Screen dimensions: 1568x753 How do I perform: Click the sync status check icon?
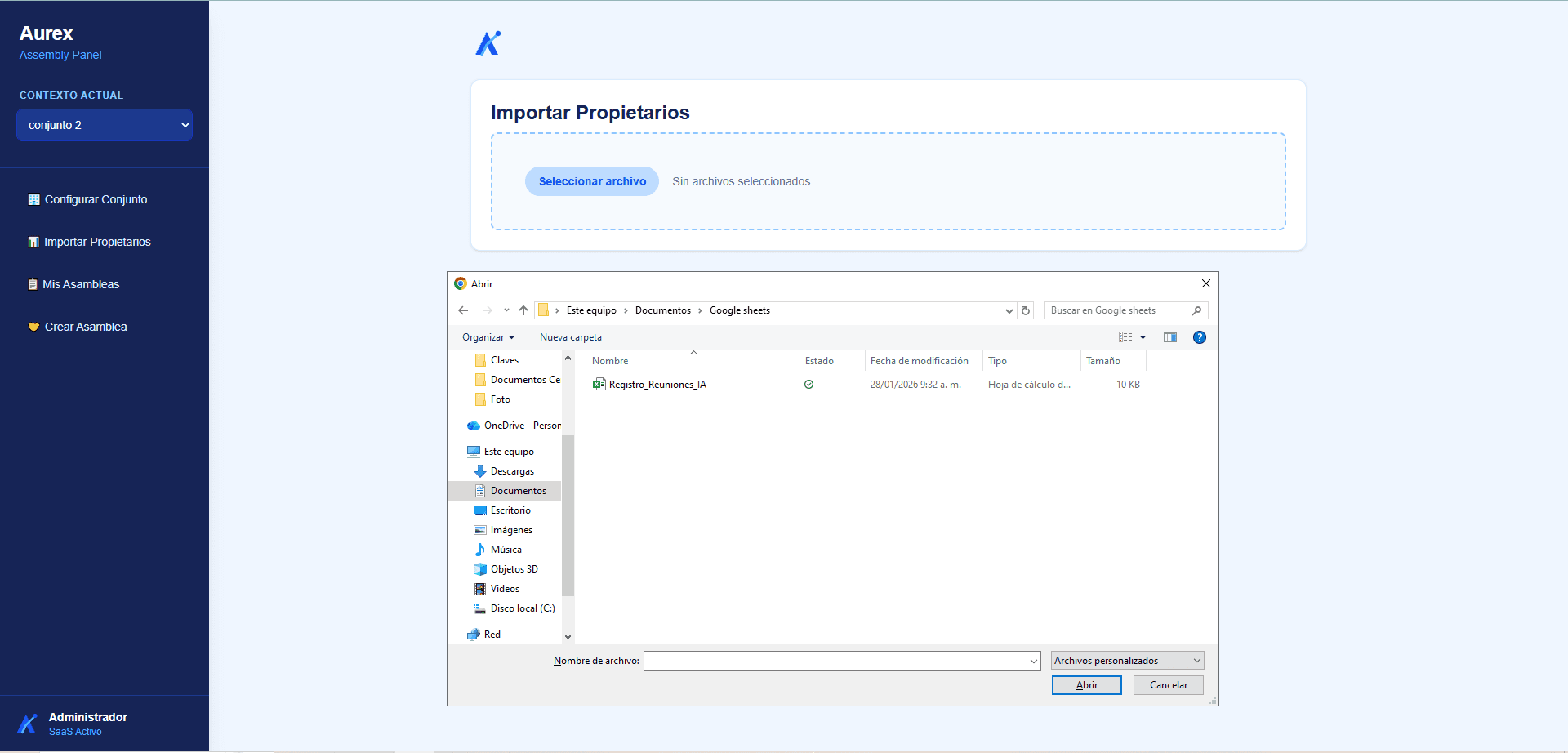(808, 385)
